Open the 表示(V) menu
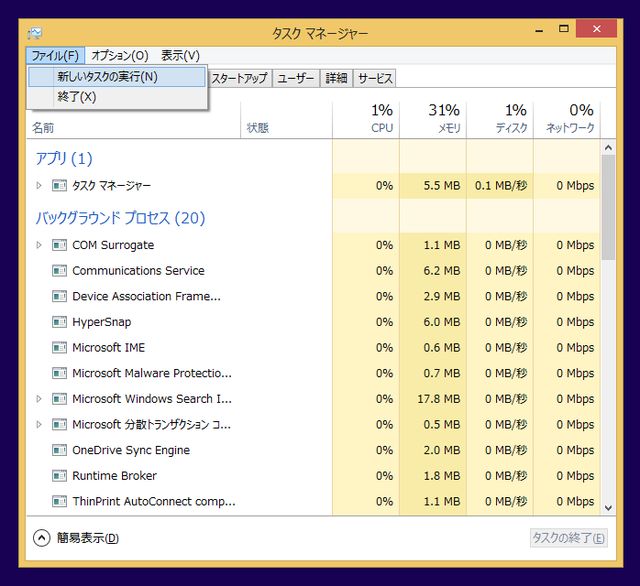 [x=180, y=55]
